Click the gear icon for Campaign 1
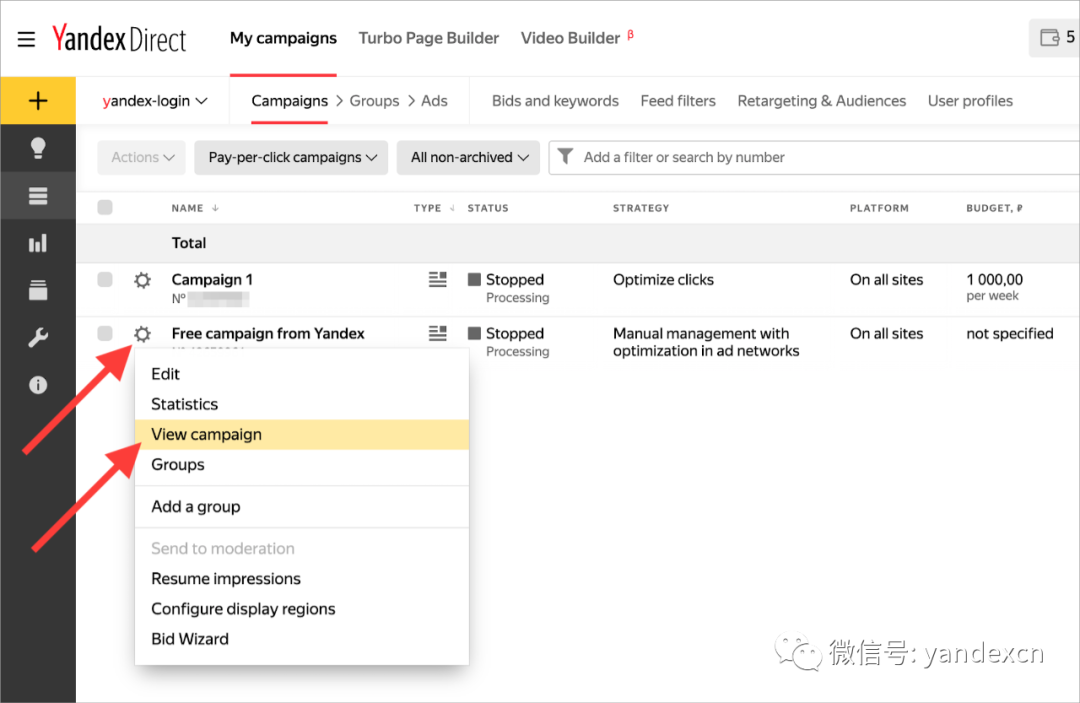Viewport: 1080px width, 703px height. tap(143, 280)
